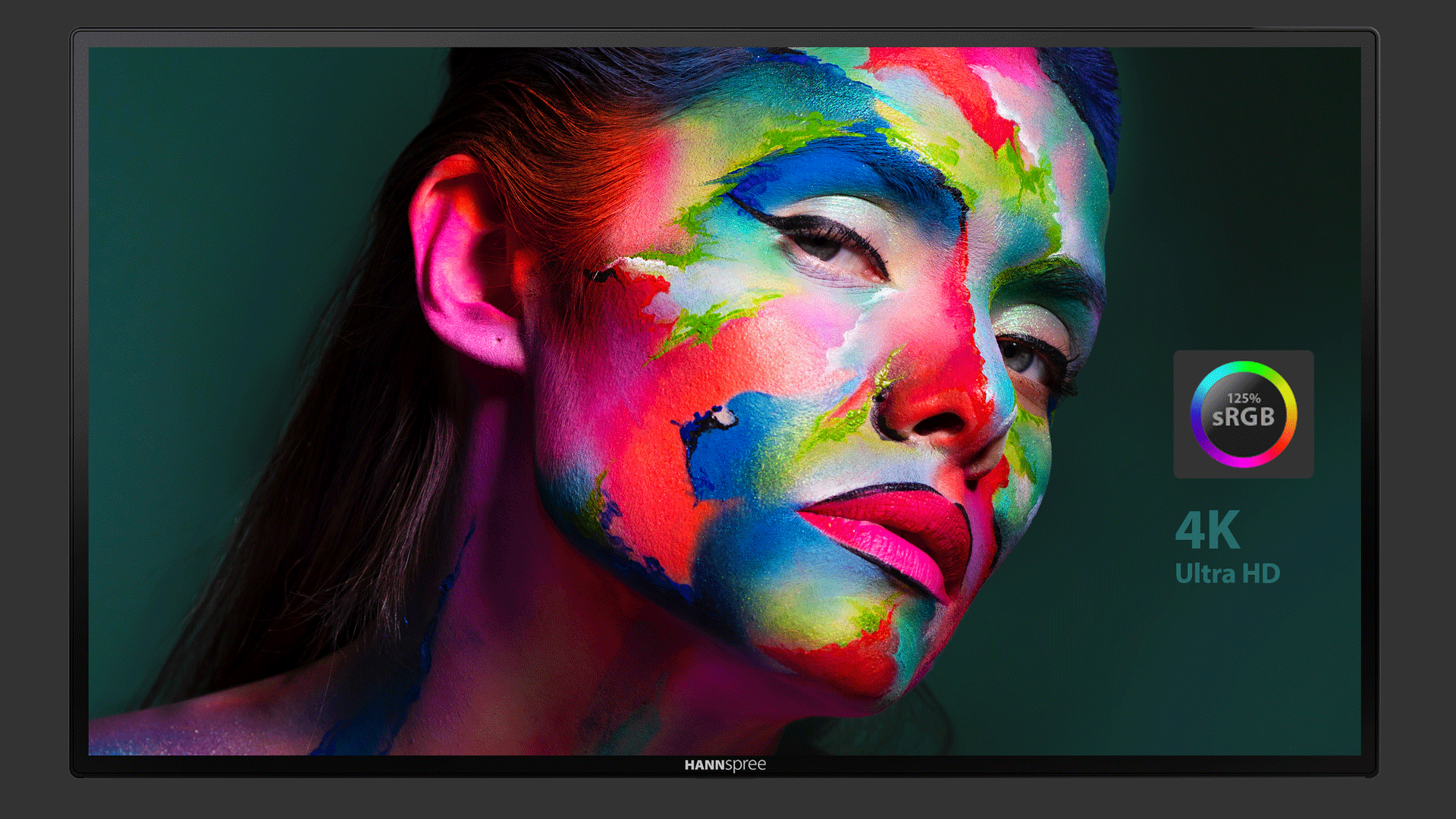
Task: Click the HANNspree logo on the bezel
Action: click(x=725, y=765)
